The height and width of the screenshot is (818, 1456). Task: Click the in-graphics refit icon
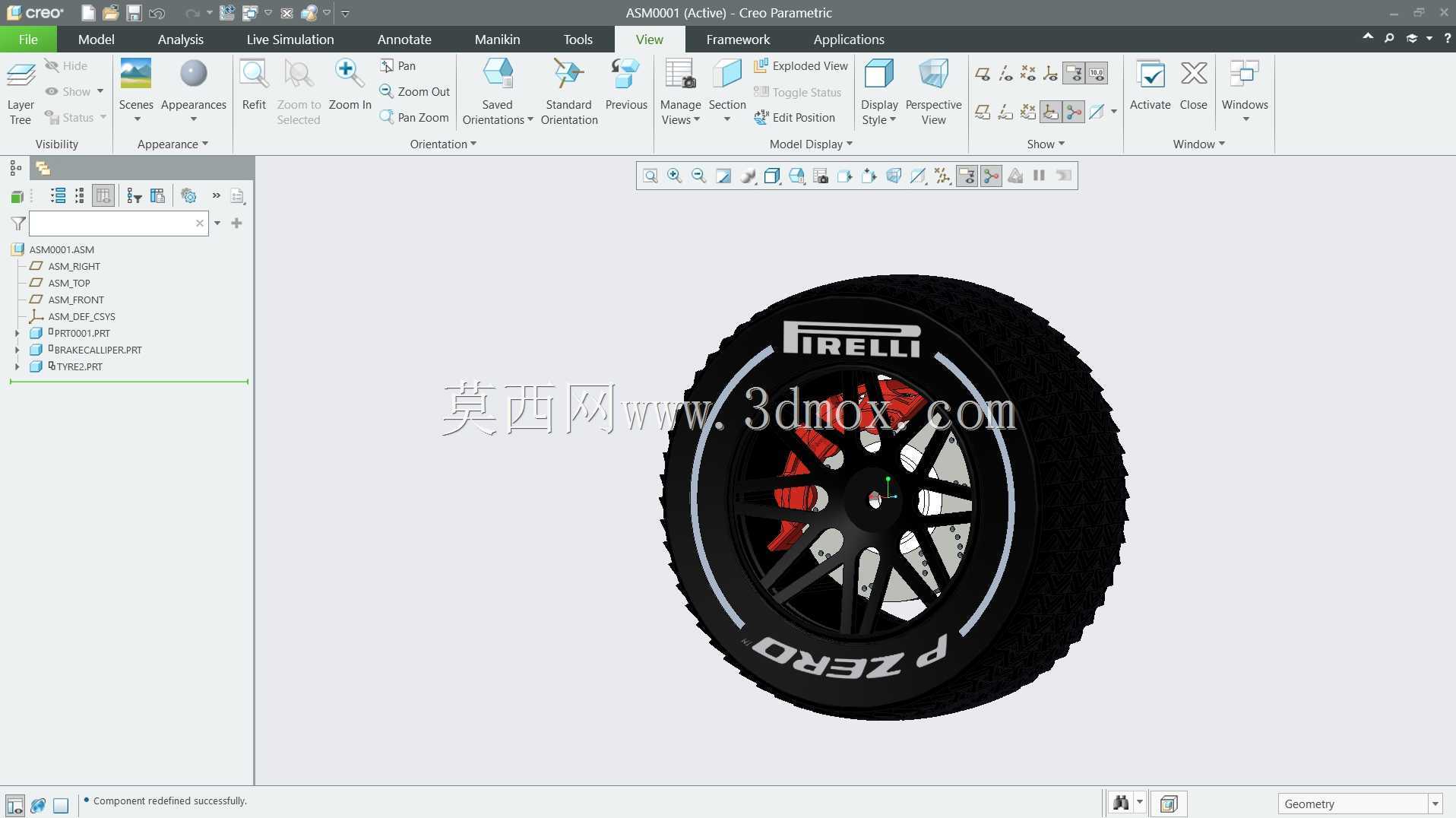tap(650, 176)
